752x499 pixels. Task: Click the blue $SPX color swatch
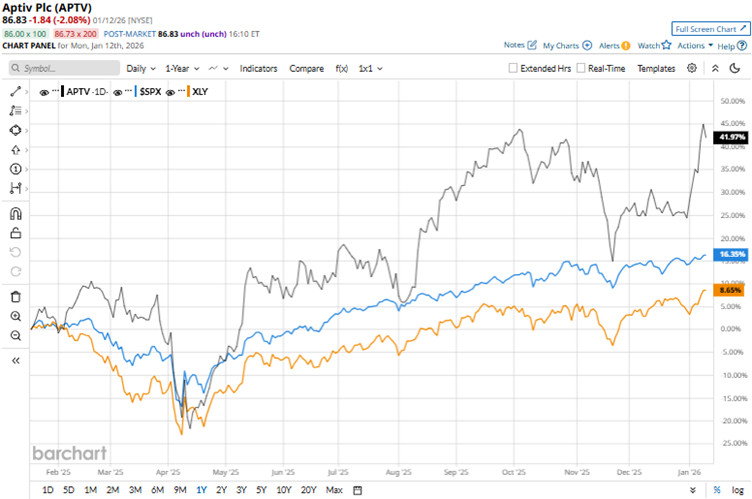click(136, 92)
